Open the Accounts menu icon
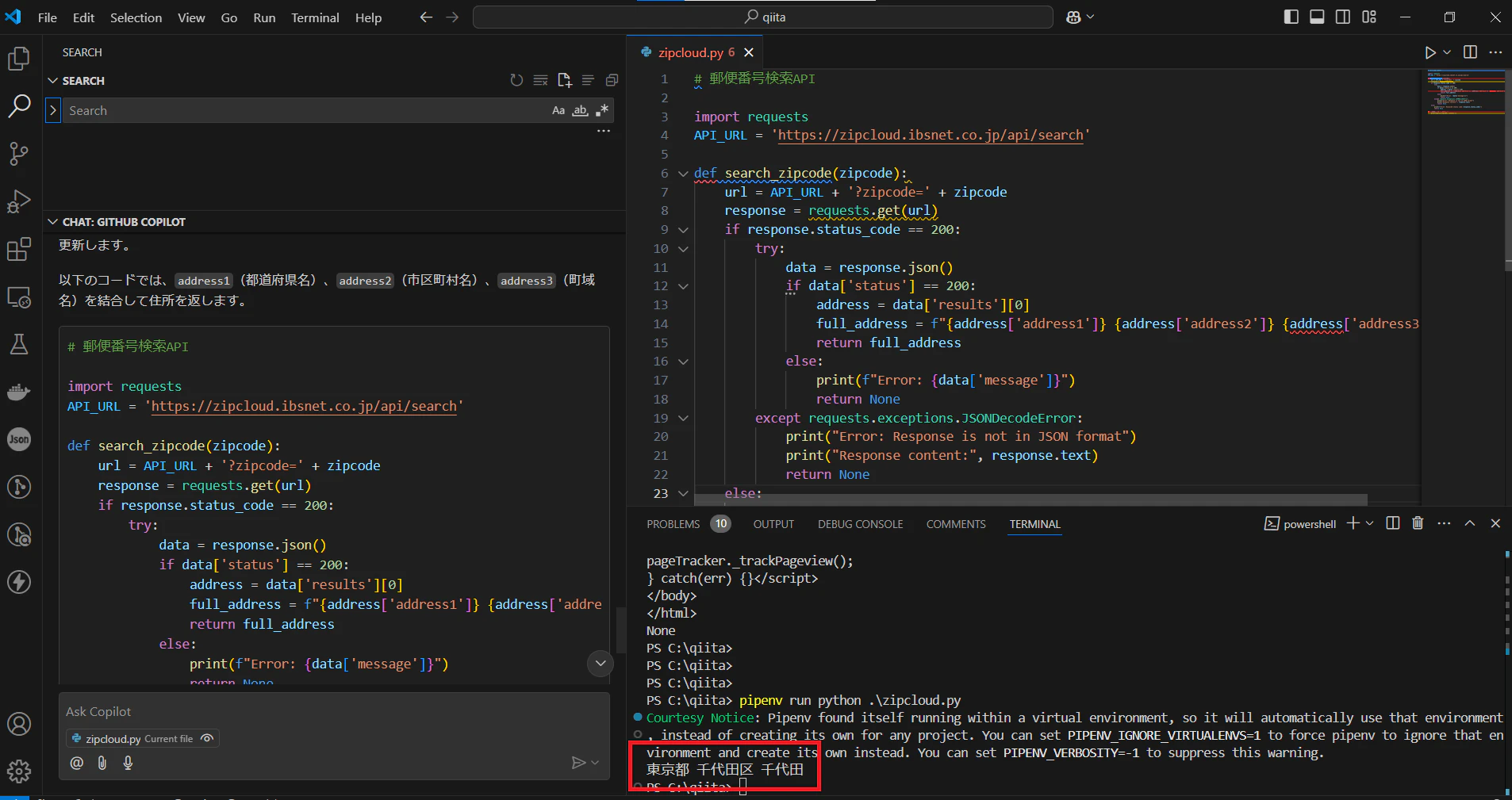 pyautogui.click(x=19, y=724)
